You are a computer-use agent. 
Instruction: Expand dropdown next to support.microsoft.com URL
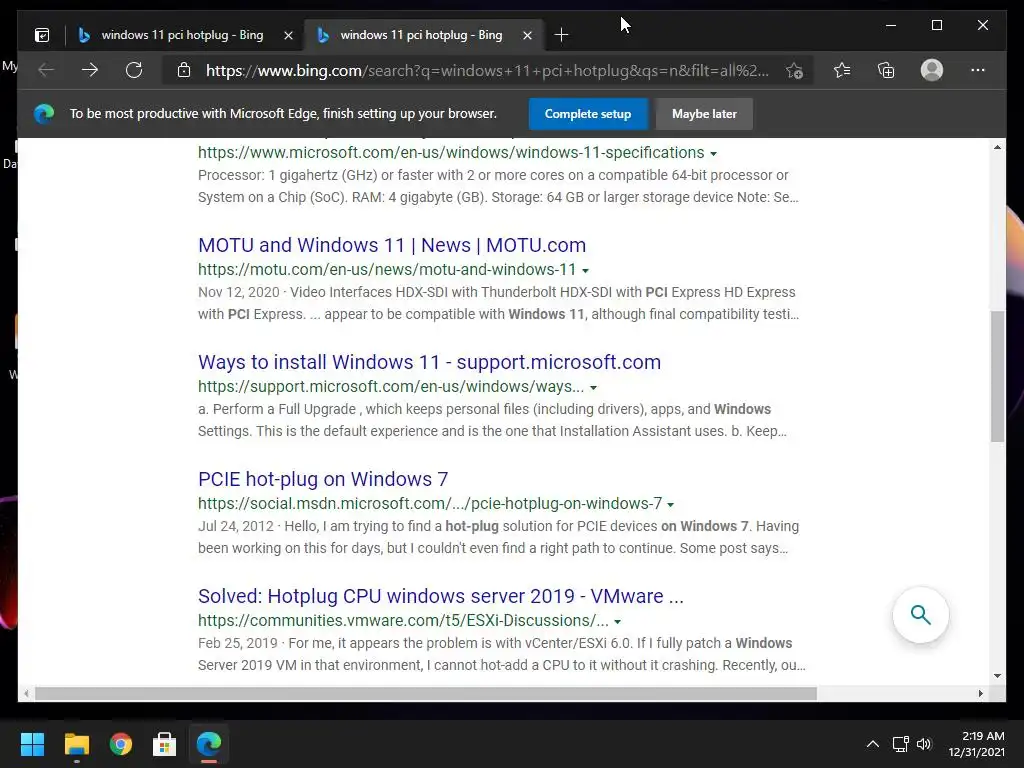pyautogui.click(x=593, y=387)
